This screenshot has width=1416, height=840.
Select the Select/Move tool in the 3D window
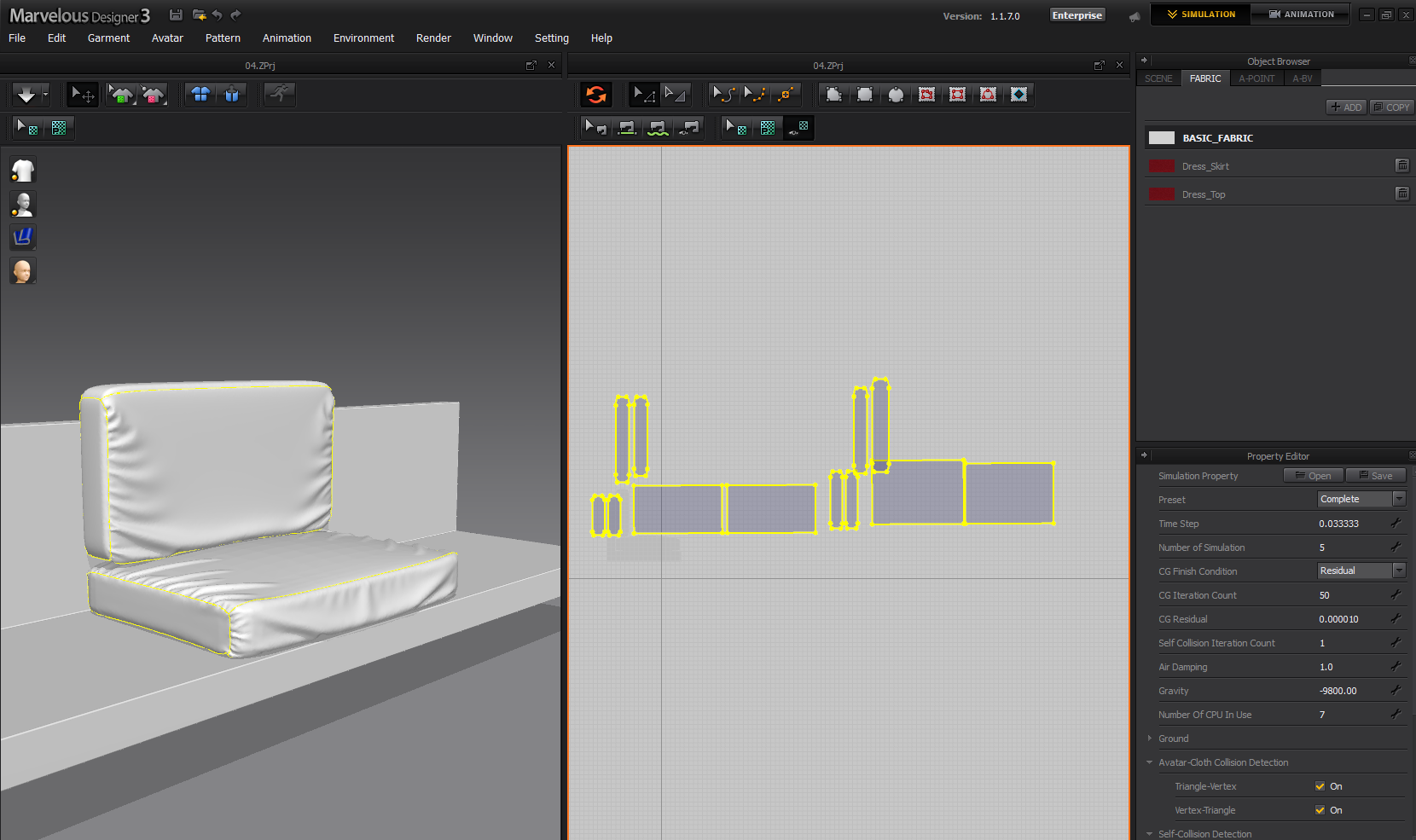(83, 95)
